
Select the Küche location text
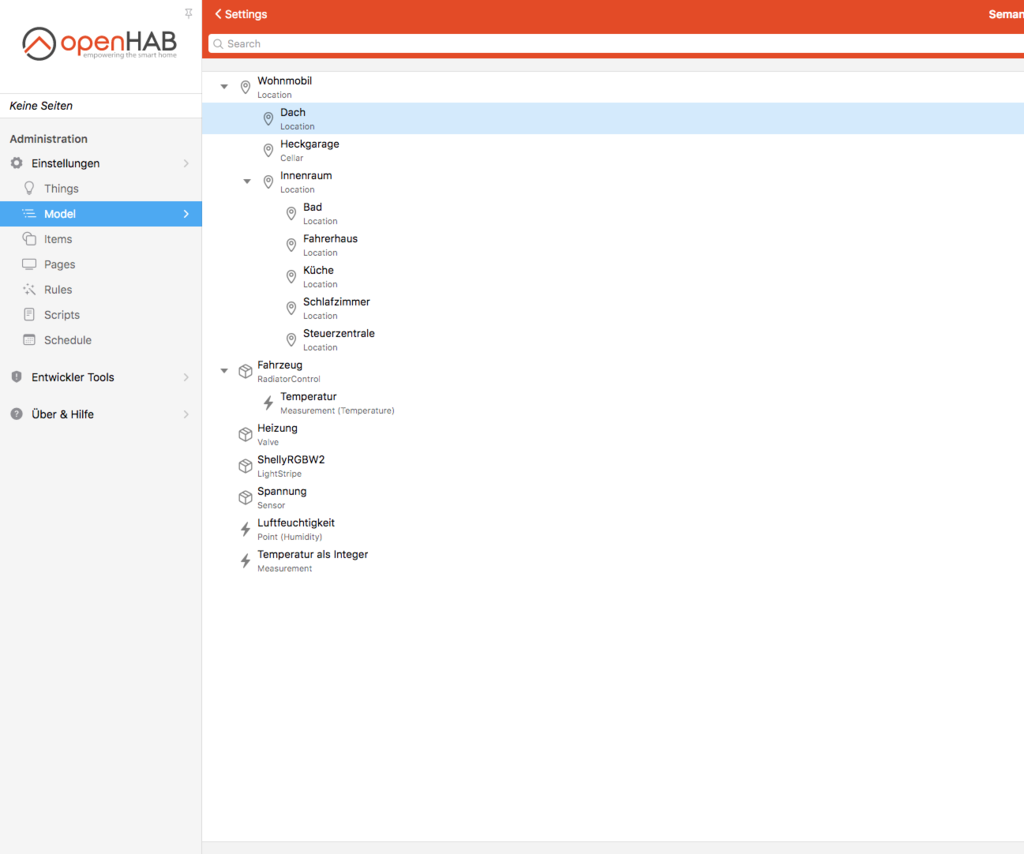(320, 277)
